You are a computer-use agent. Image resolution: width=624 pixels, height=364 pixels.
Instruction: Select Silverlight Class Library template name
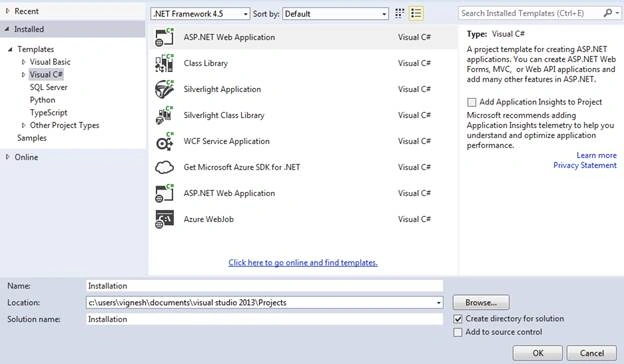tap(224, 115)
